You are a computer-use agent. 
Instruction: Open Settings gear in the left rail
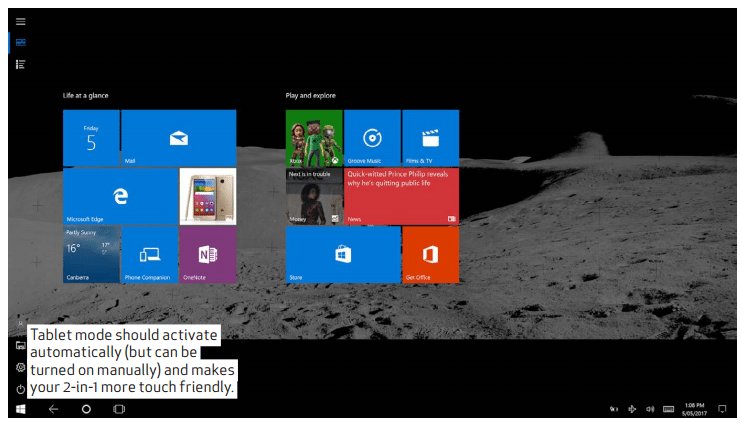tap(20, 368)
